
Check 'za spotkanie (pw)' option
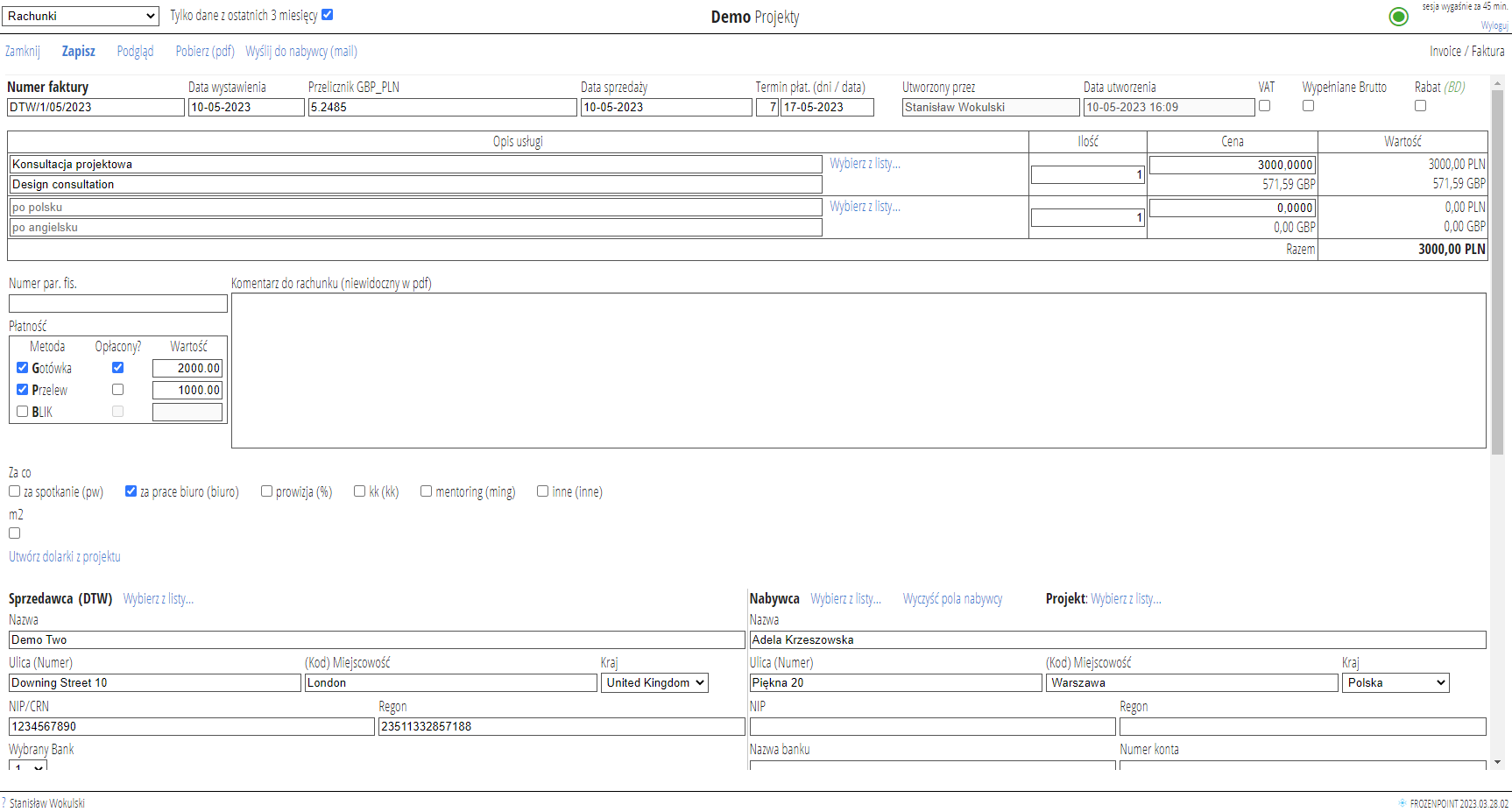(x=15, y=491)
